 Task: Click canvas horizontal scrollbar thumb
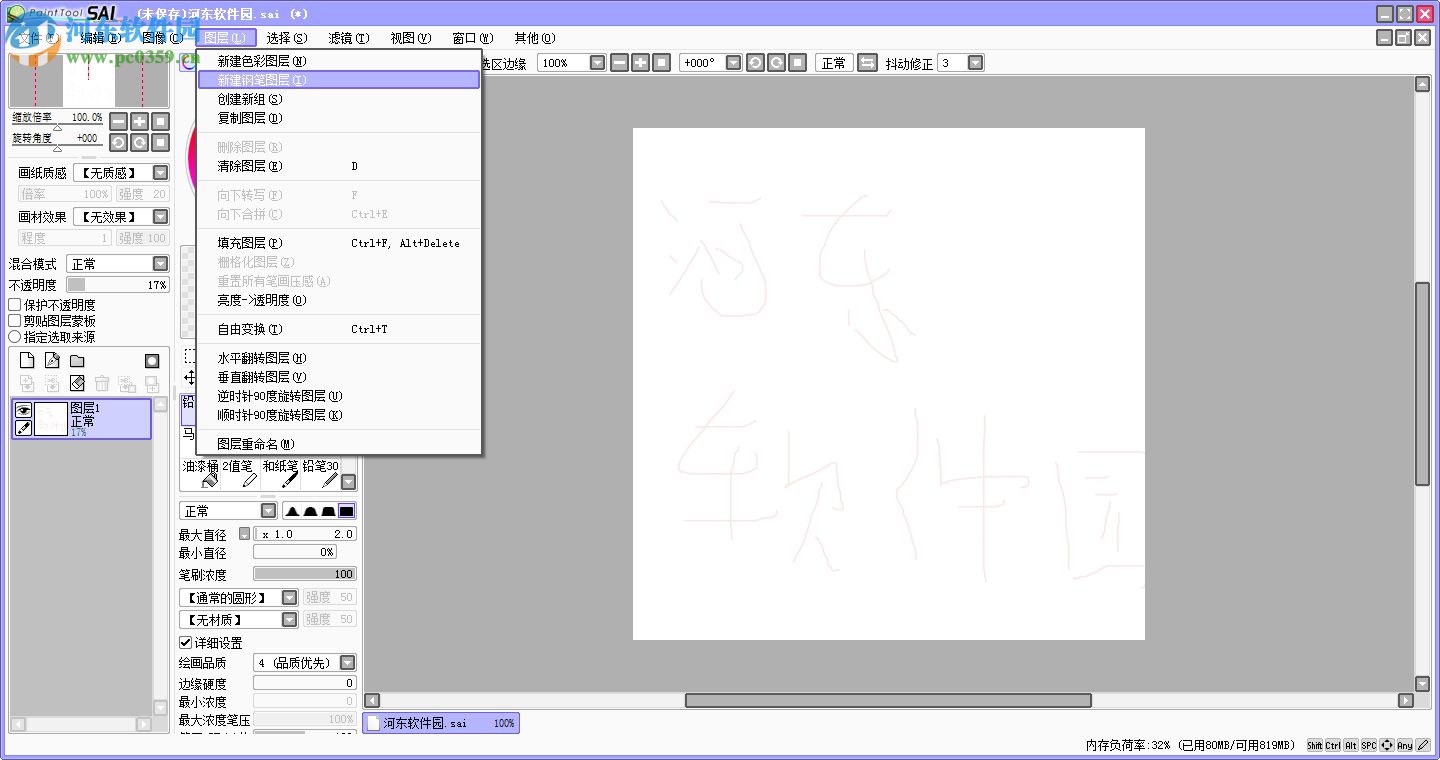(x=888, y=700)
